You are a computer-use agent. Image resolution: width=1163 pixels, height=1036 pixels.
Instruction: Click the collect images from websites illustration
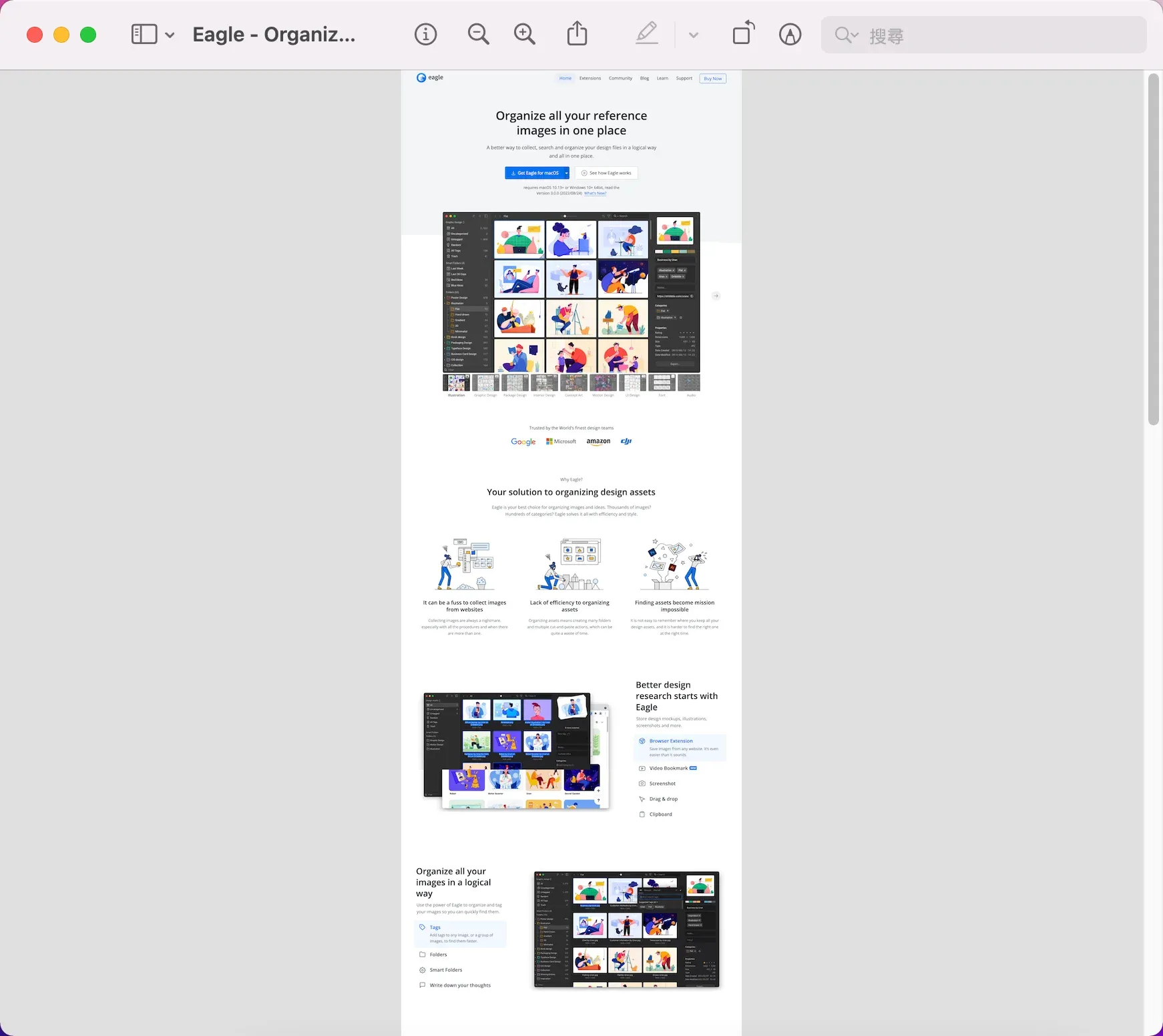(x=465, y=564)
